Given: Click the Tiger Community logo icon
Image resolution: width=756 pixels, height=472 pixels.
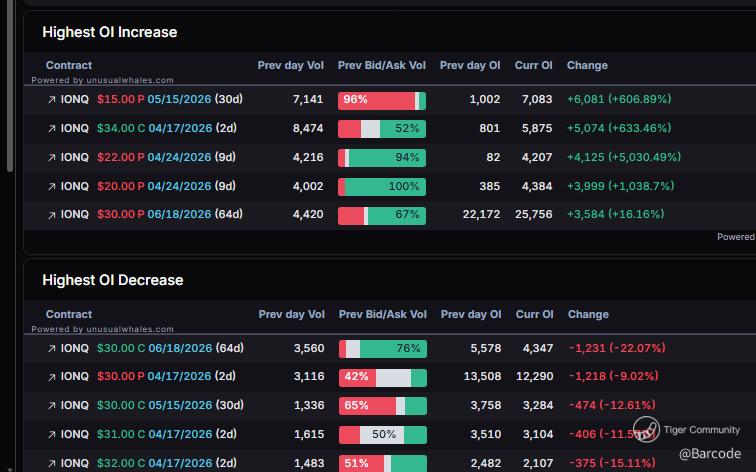Looking at the screenshot, I should (x=646, y=430).
